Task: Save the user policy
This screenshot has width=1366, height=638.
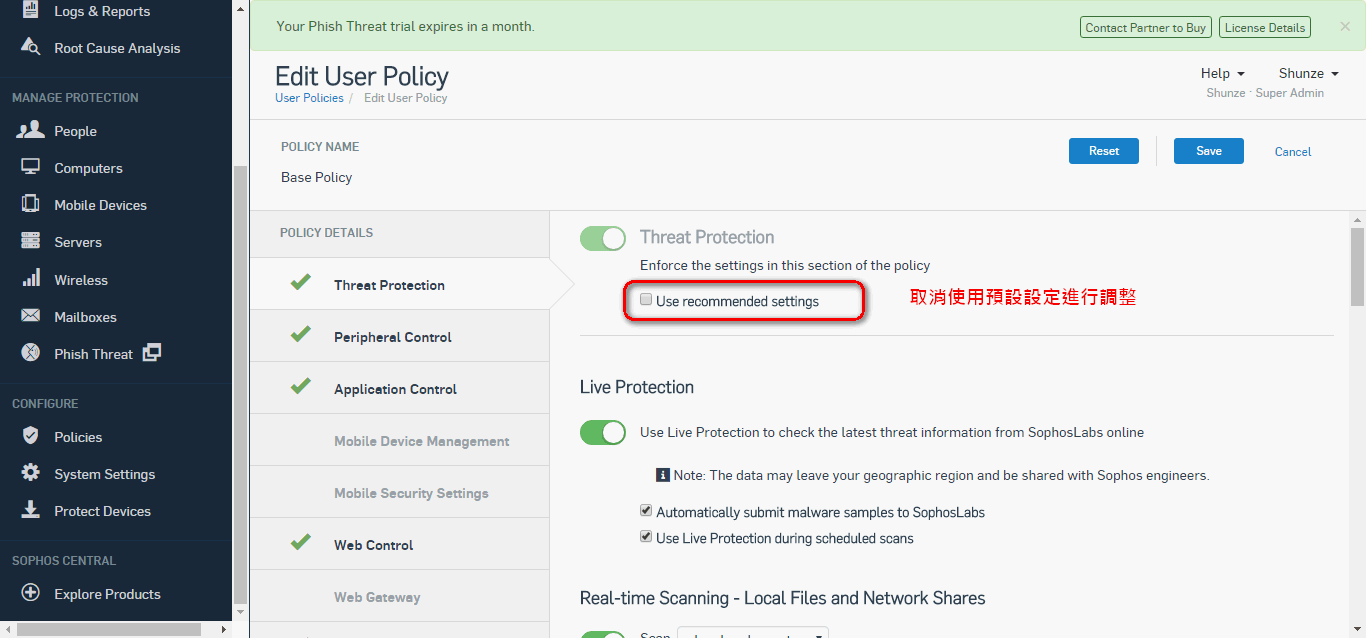Action: point(1209,151)
